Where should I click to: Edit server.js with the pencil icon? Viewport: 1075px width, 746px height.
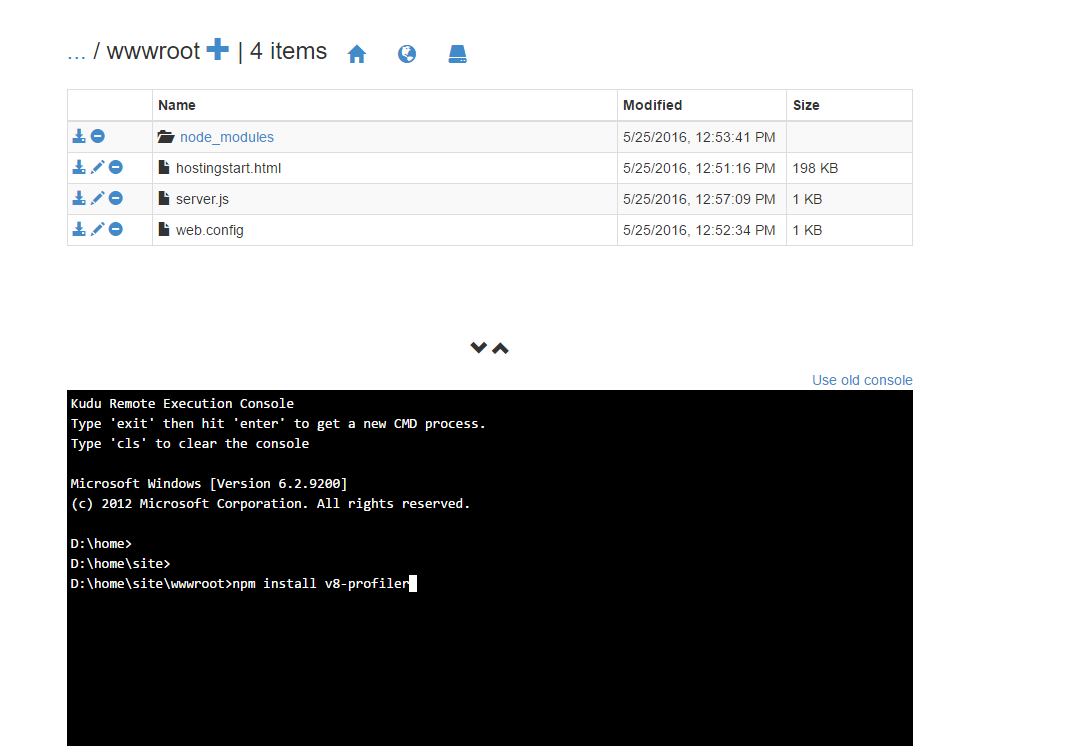click(x=97, y=198)
